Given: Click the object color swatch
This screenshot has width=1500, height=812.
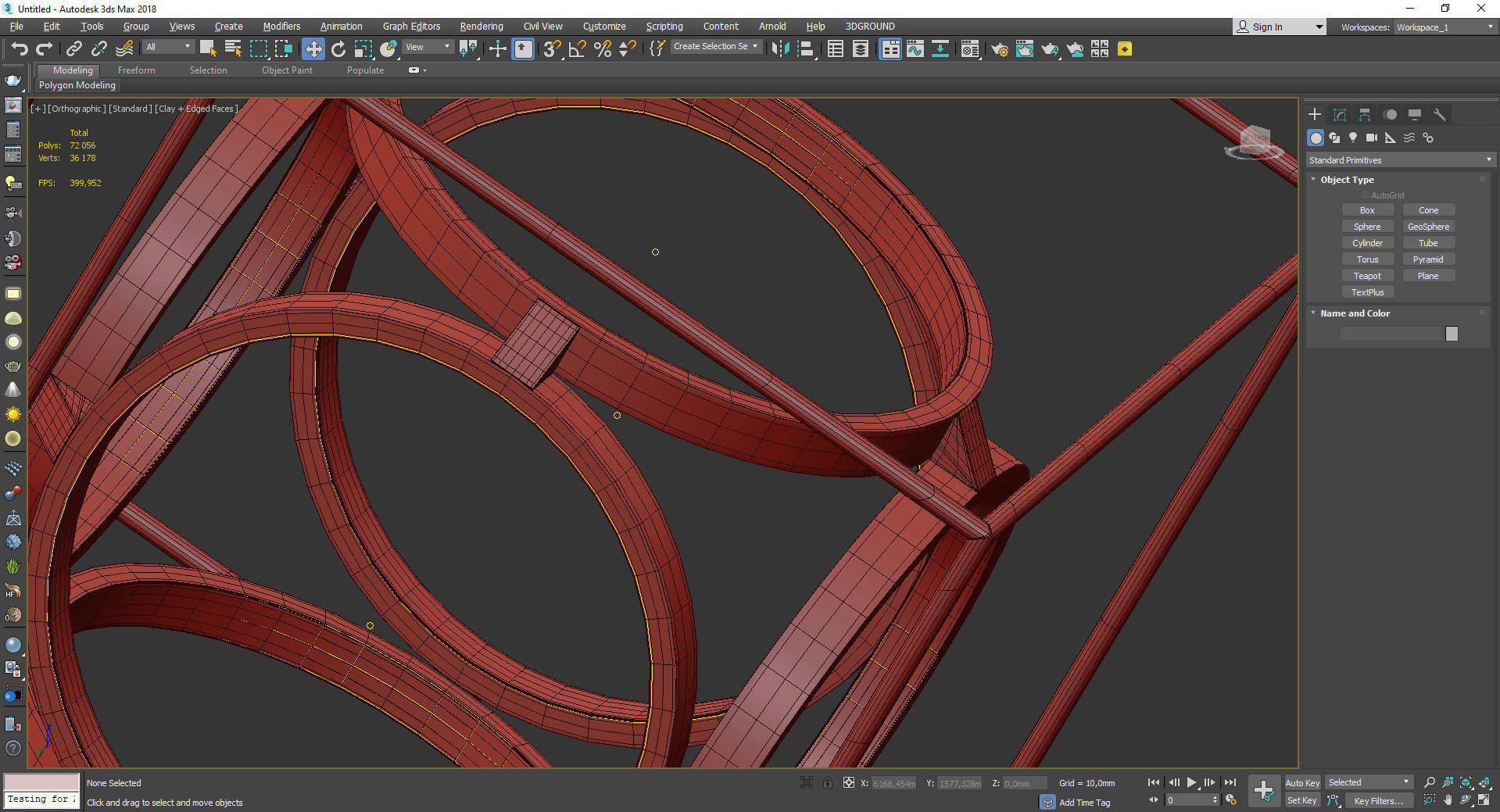Looking at the screenshot, I should (1452, 334).
